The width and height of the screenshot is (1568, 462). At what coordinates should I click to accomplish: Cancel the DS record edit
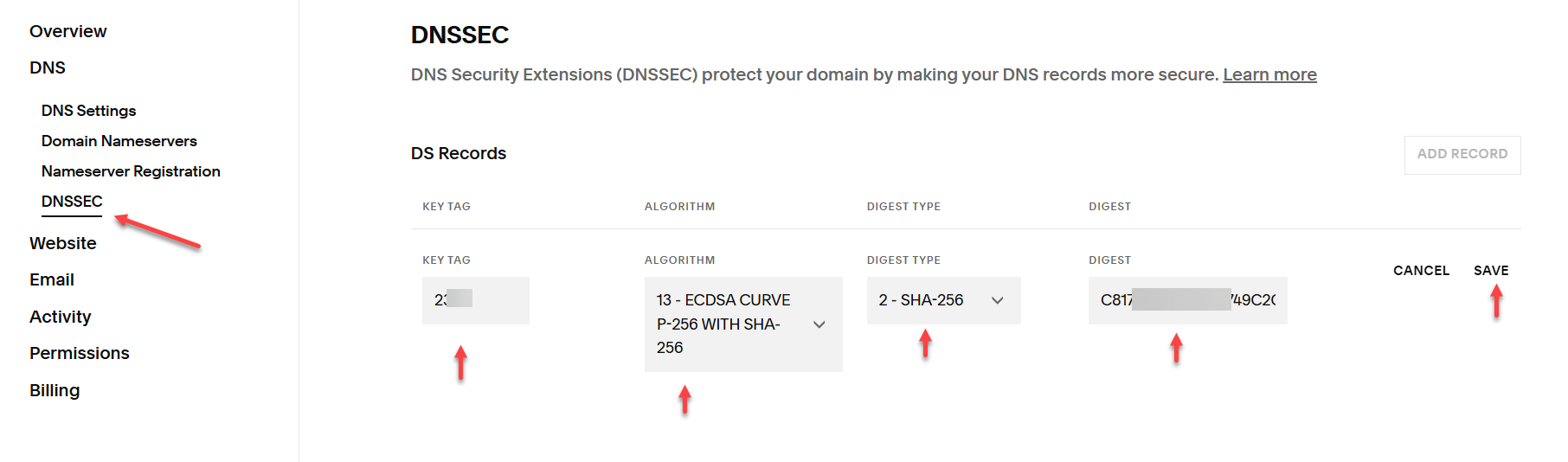1420,271
